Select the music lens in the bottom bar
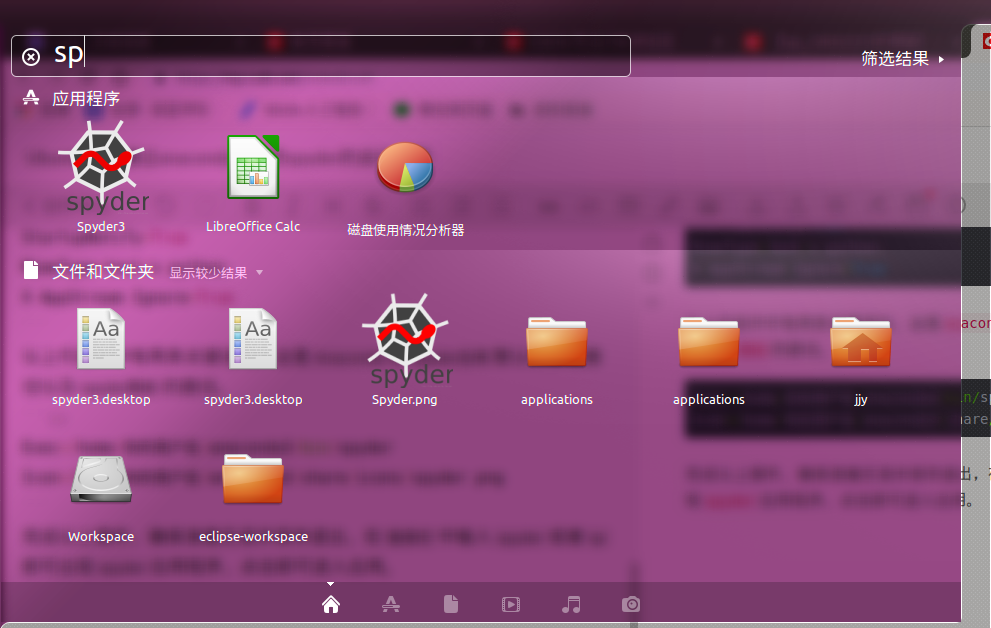Screen dimensions: 991x628 pos(570,604)
